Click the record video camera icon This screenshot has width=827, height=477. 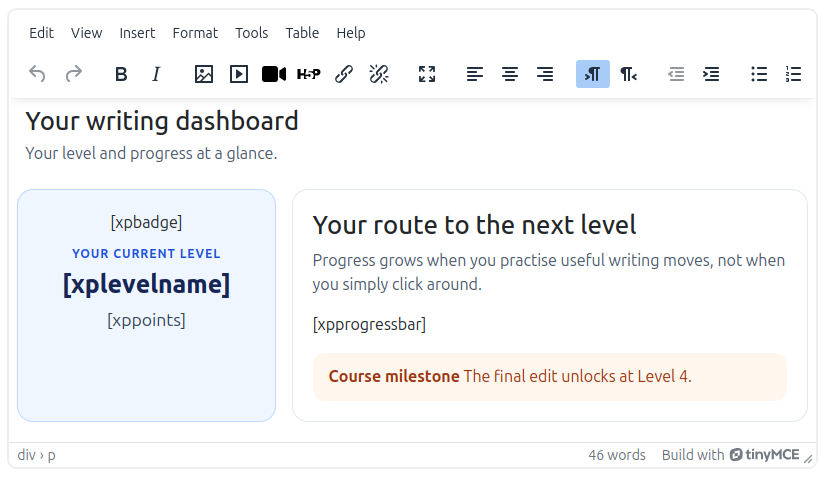(x=274, y=74)
